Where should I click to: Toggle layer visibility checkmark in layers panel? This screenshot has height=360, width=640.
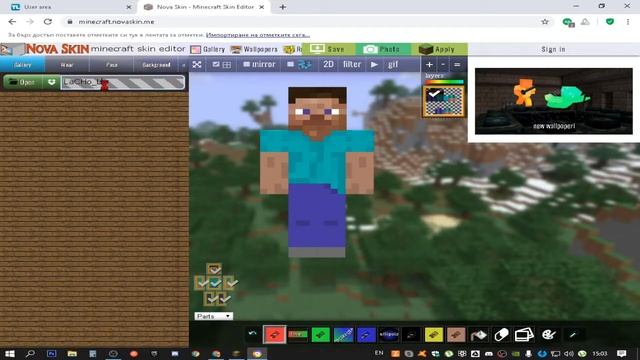[433, 94]
